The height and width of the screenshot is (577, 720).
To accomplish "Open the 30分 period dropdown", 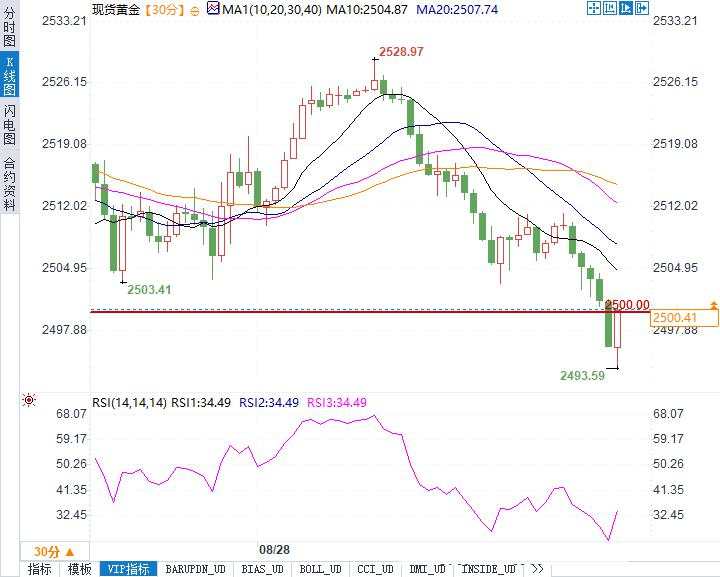I will tap(54, 552).
